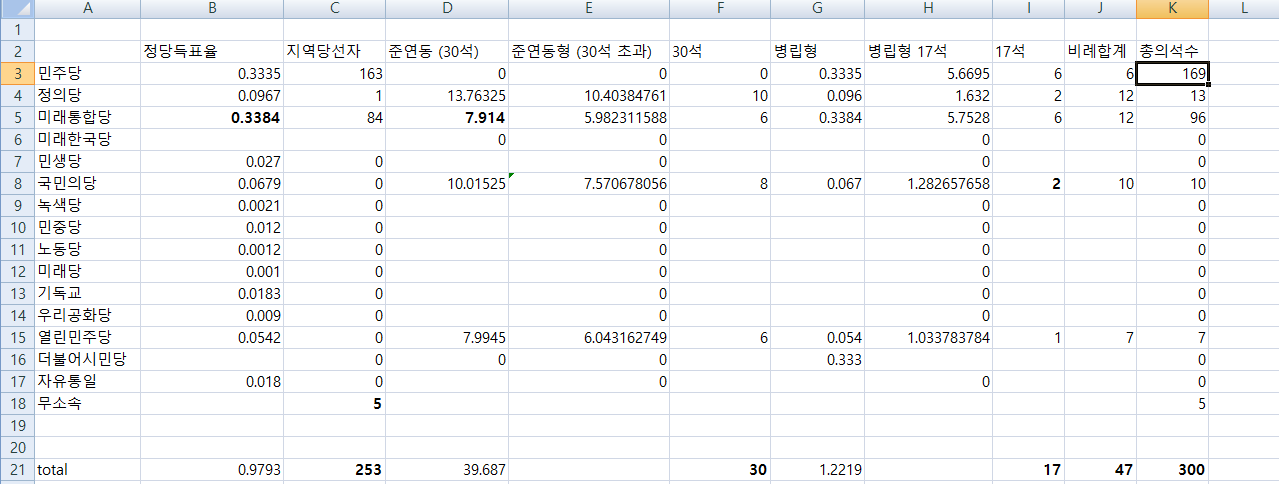
Task: Click the select-all corner of the sheet
Action: pos(16,9)
